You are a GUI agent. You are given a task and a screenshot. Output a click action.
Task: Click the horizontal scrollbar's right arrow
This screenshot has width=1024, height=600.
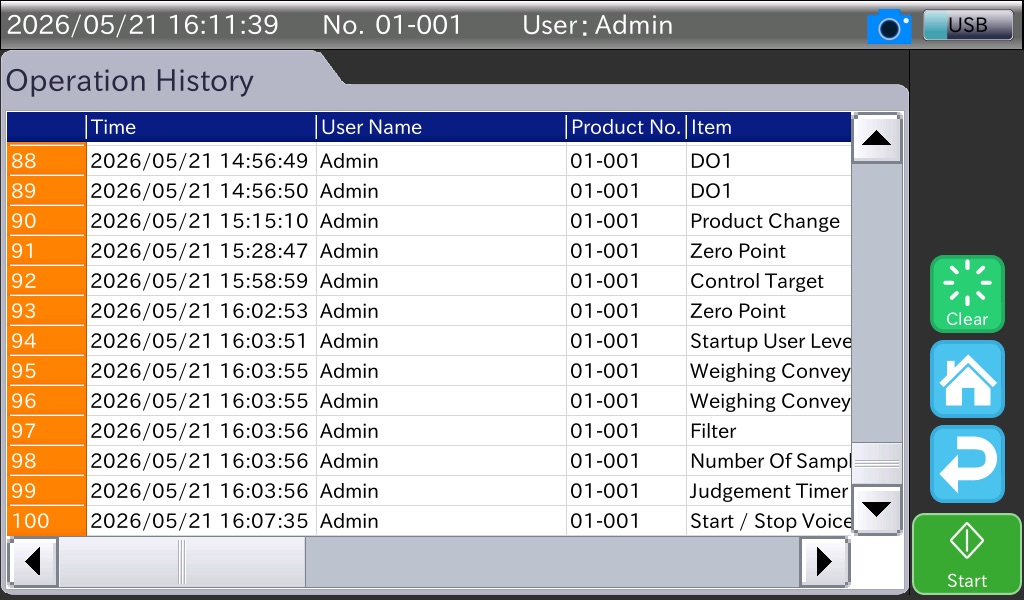pos(824,561)
